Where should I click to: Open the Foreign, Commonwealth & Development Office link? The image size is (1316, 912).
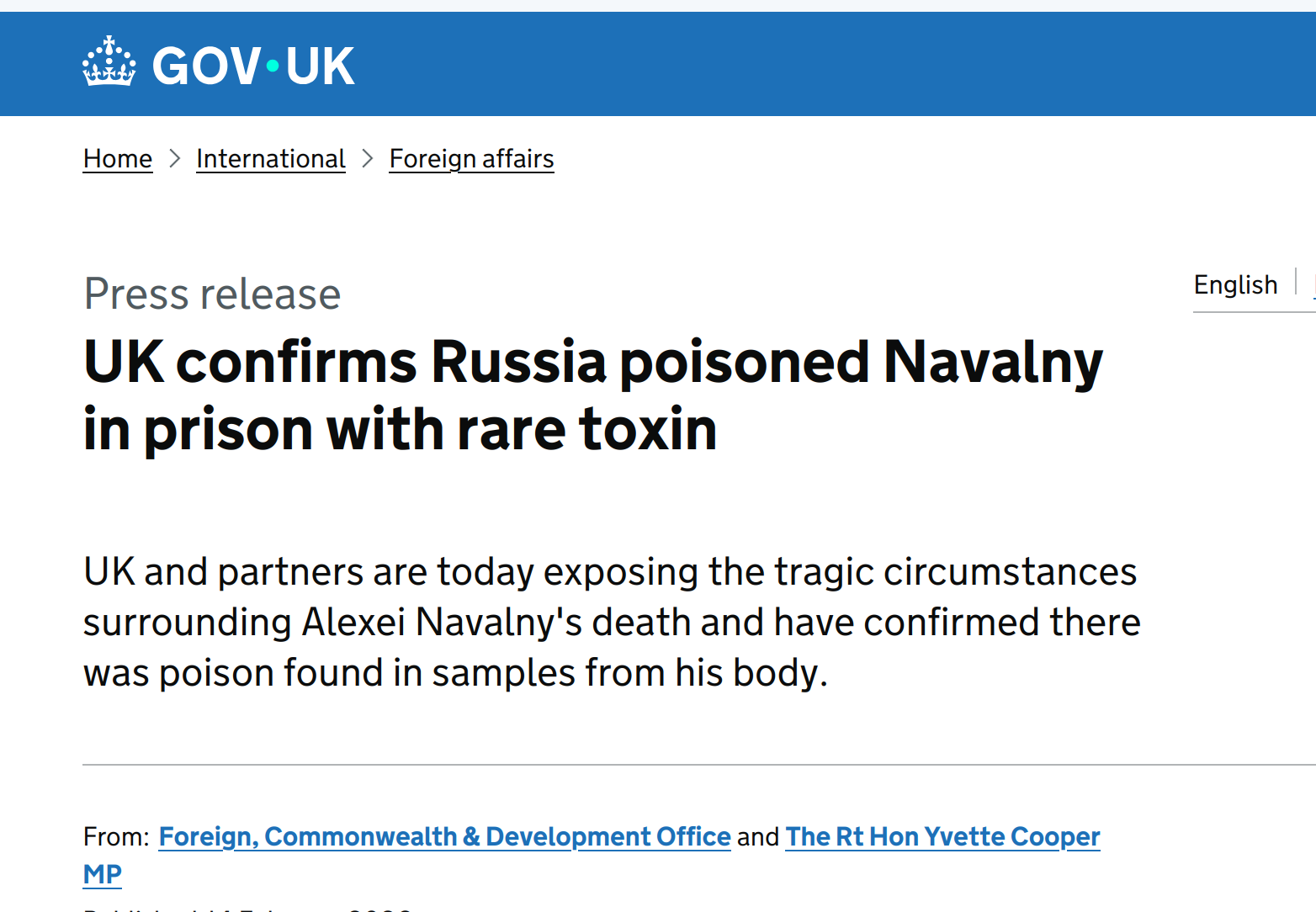click(444, 836)
